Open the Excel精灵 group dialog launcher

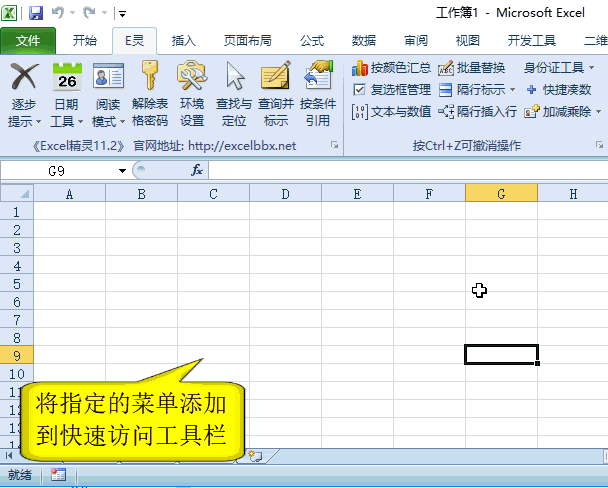click(334, 145)
